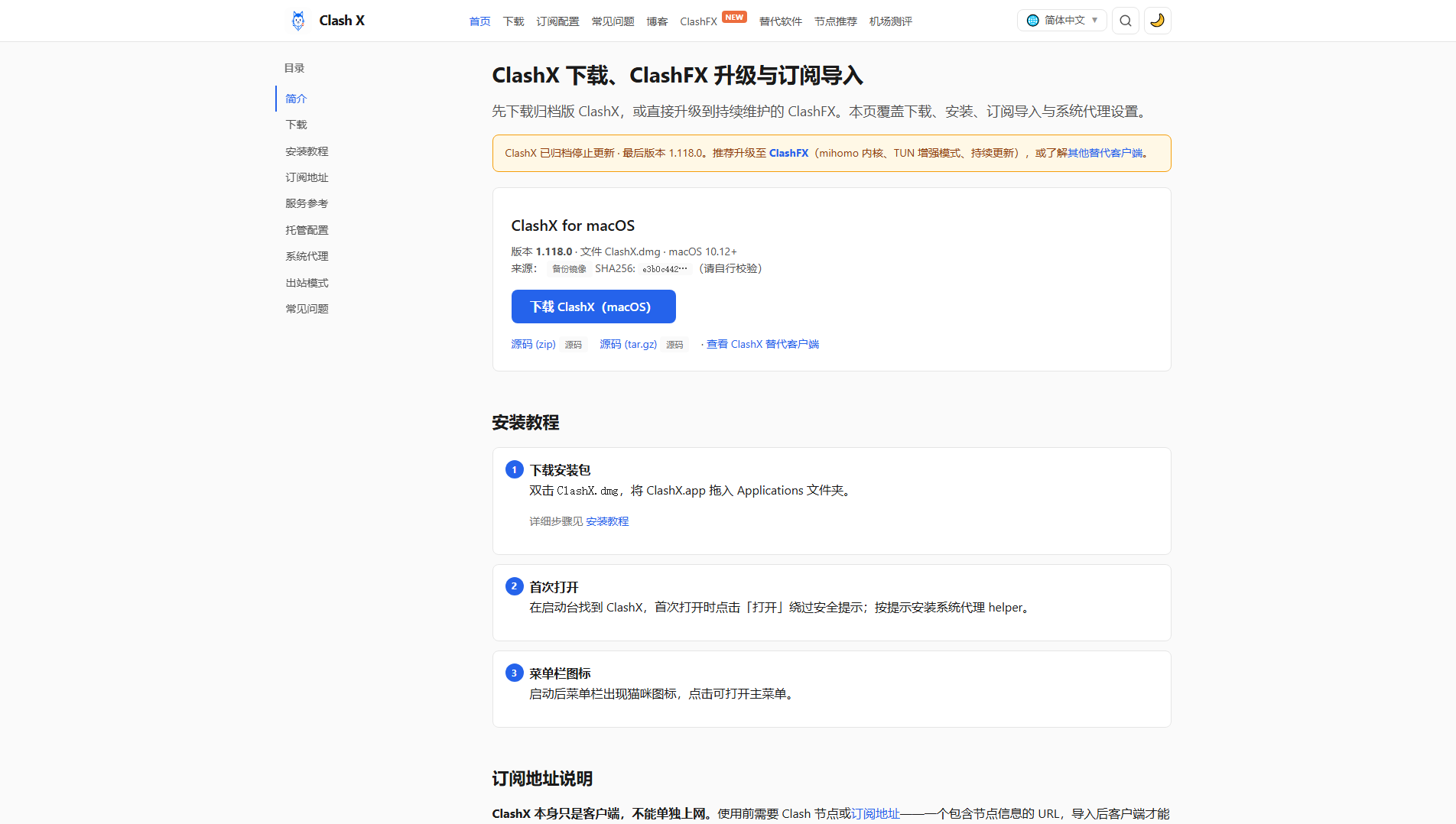
Task: Click the 备份镜像 source tag
Action: point(569,269)
